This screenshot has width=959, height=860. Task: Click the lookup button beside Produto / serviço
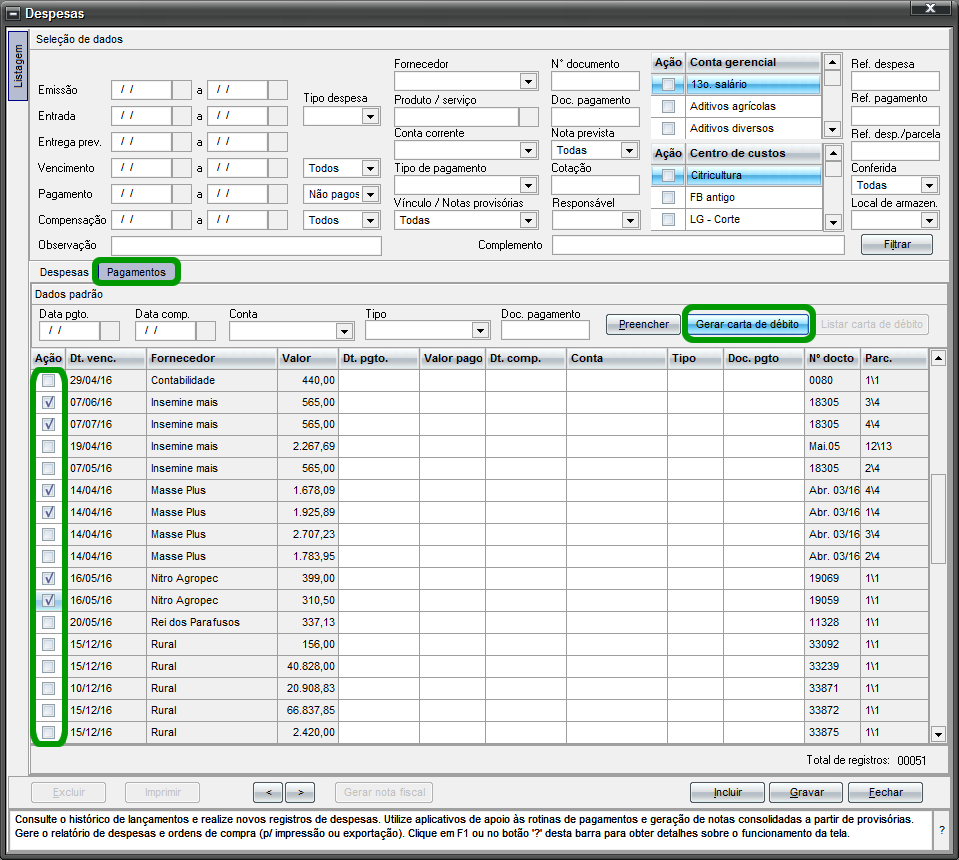coord(528,116)
